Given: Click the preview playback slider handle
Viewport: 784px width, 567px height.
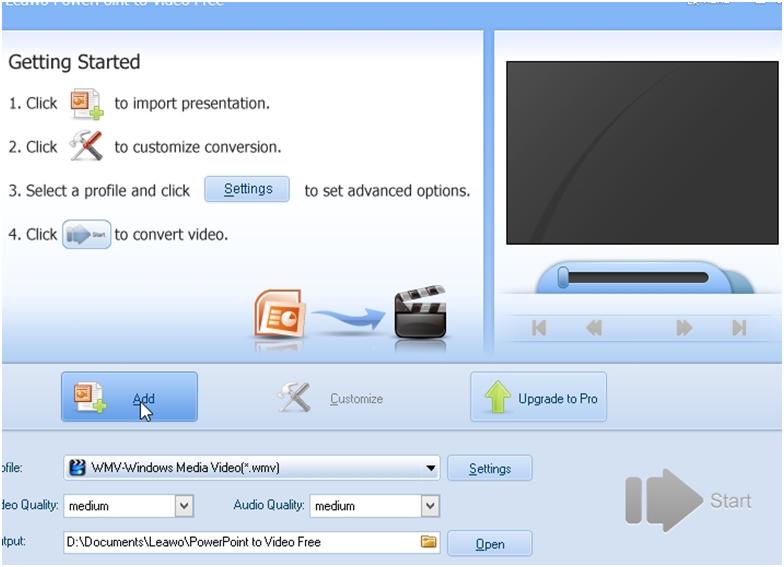Looking at the screenshot, I should [563, 278].
